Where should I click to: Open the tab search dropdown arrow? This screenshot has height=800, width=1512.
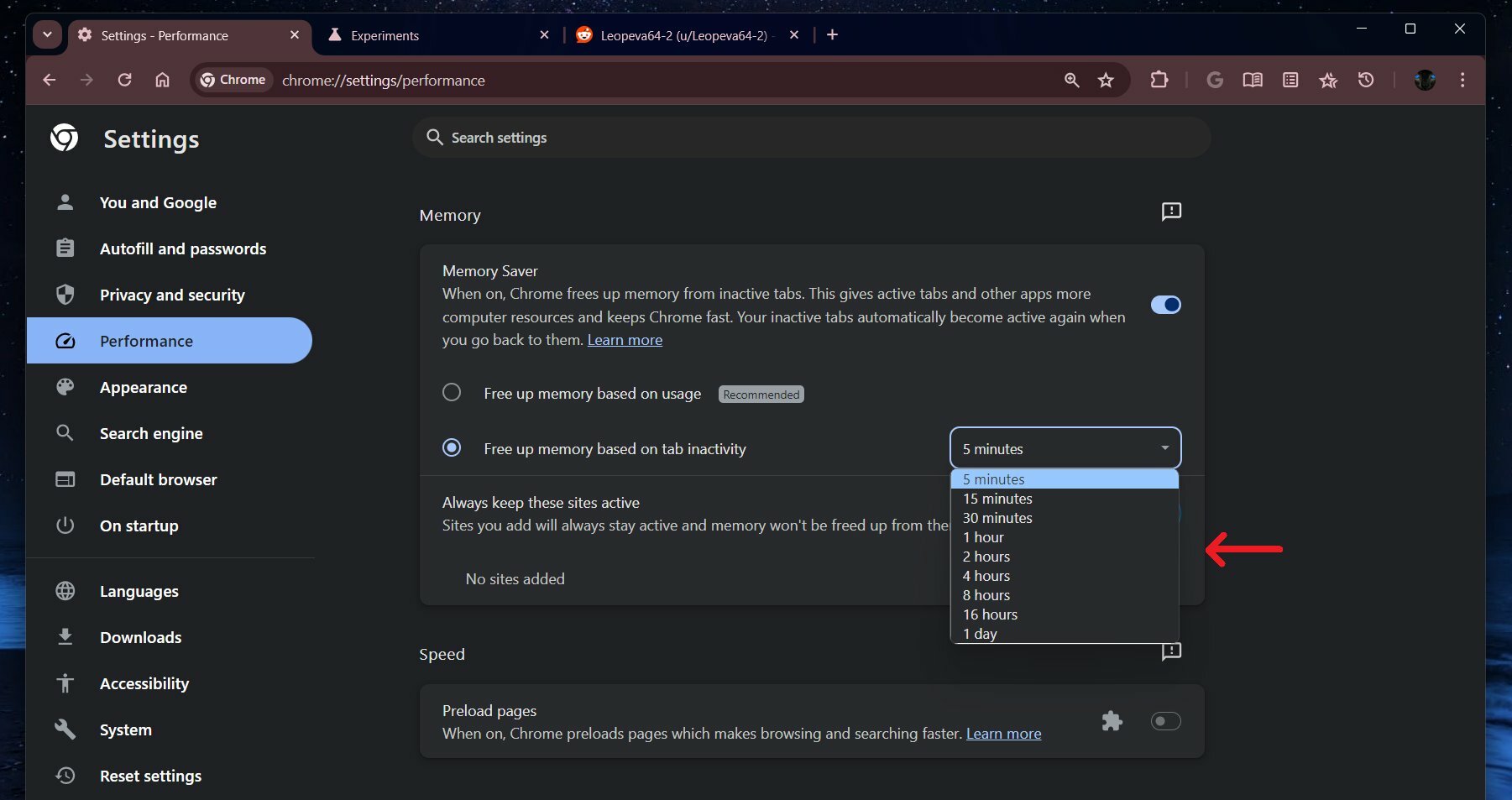point(47,34)
